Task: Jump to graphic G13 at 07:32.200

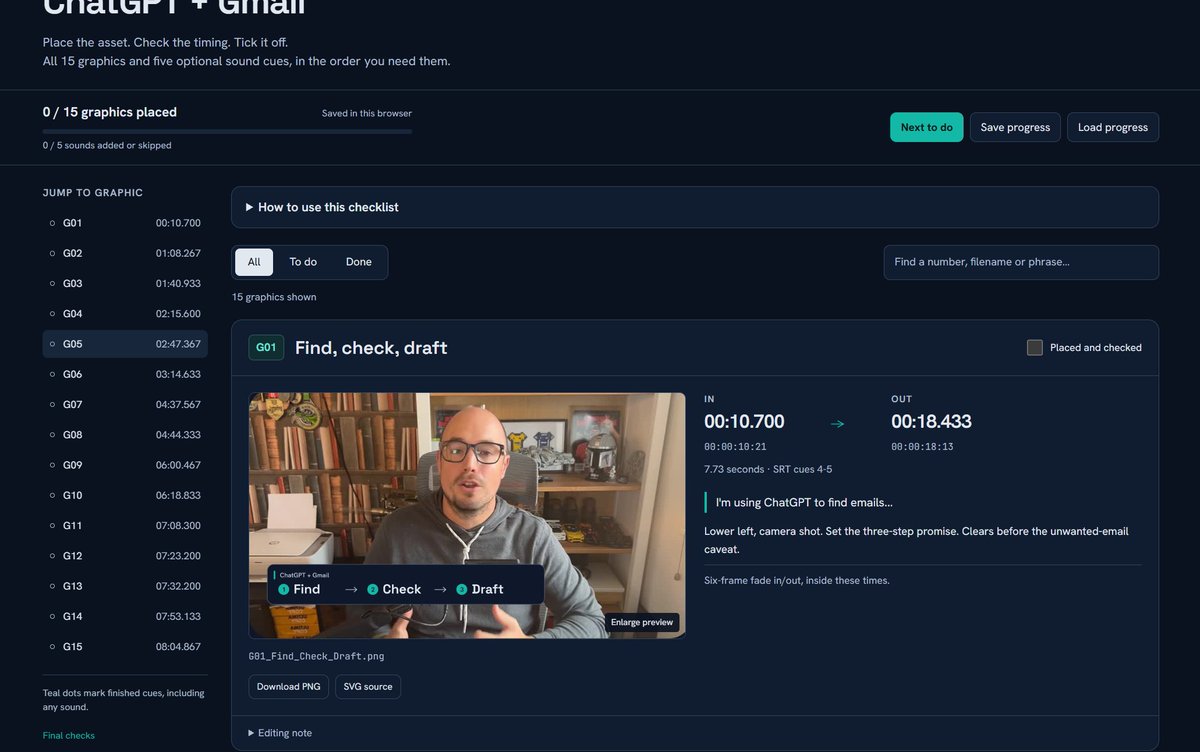Action: 125,586
